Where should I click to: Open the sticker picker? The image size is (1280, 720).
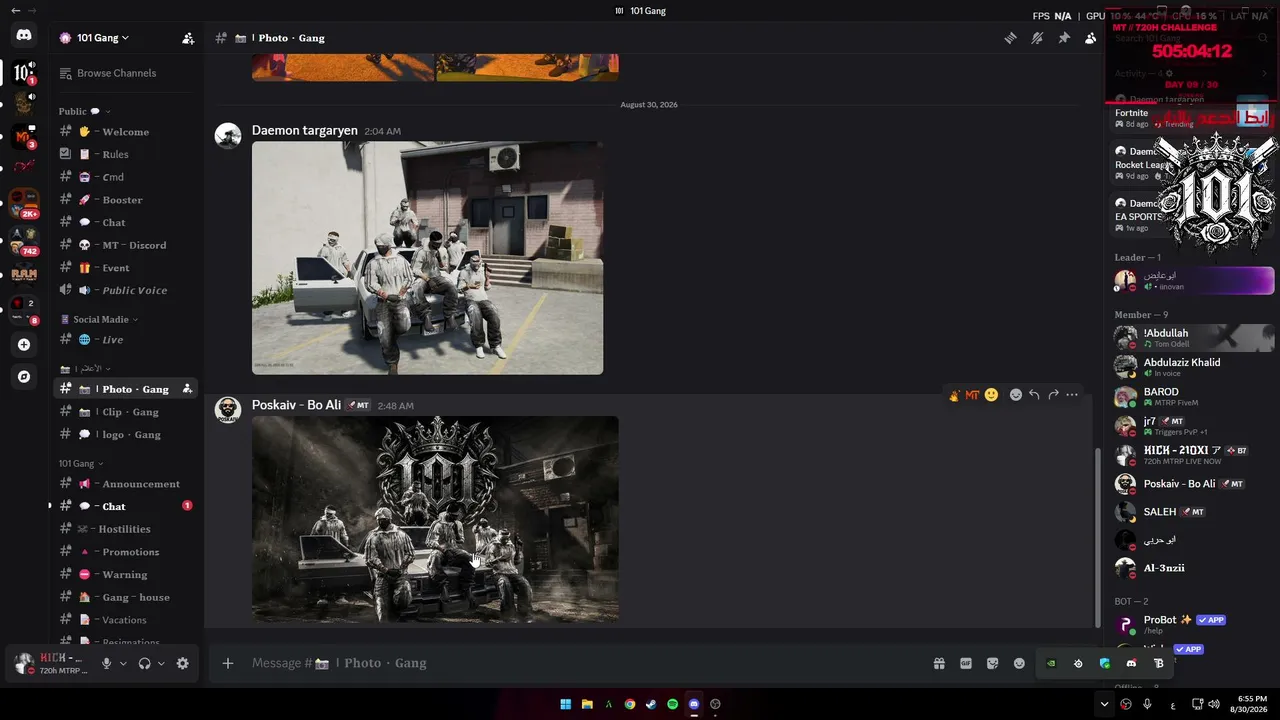992,663
